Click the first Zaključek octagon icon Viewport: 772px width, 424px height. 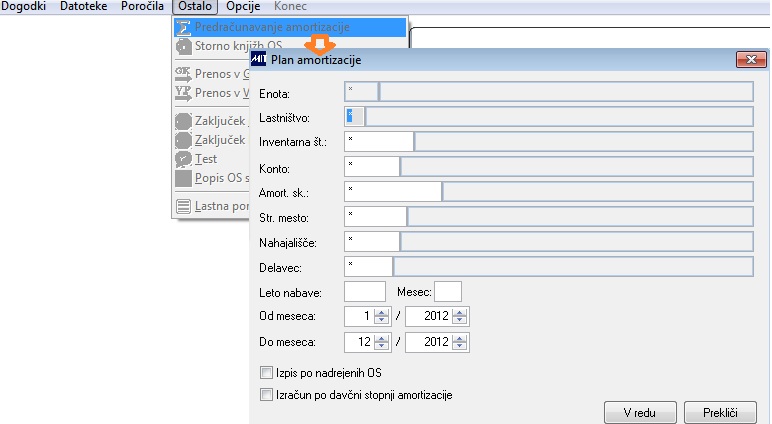point(183,121)
